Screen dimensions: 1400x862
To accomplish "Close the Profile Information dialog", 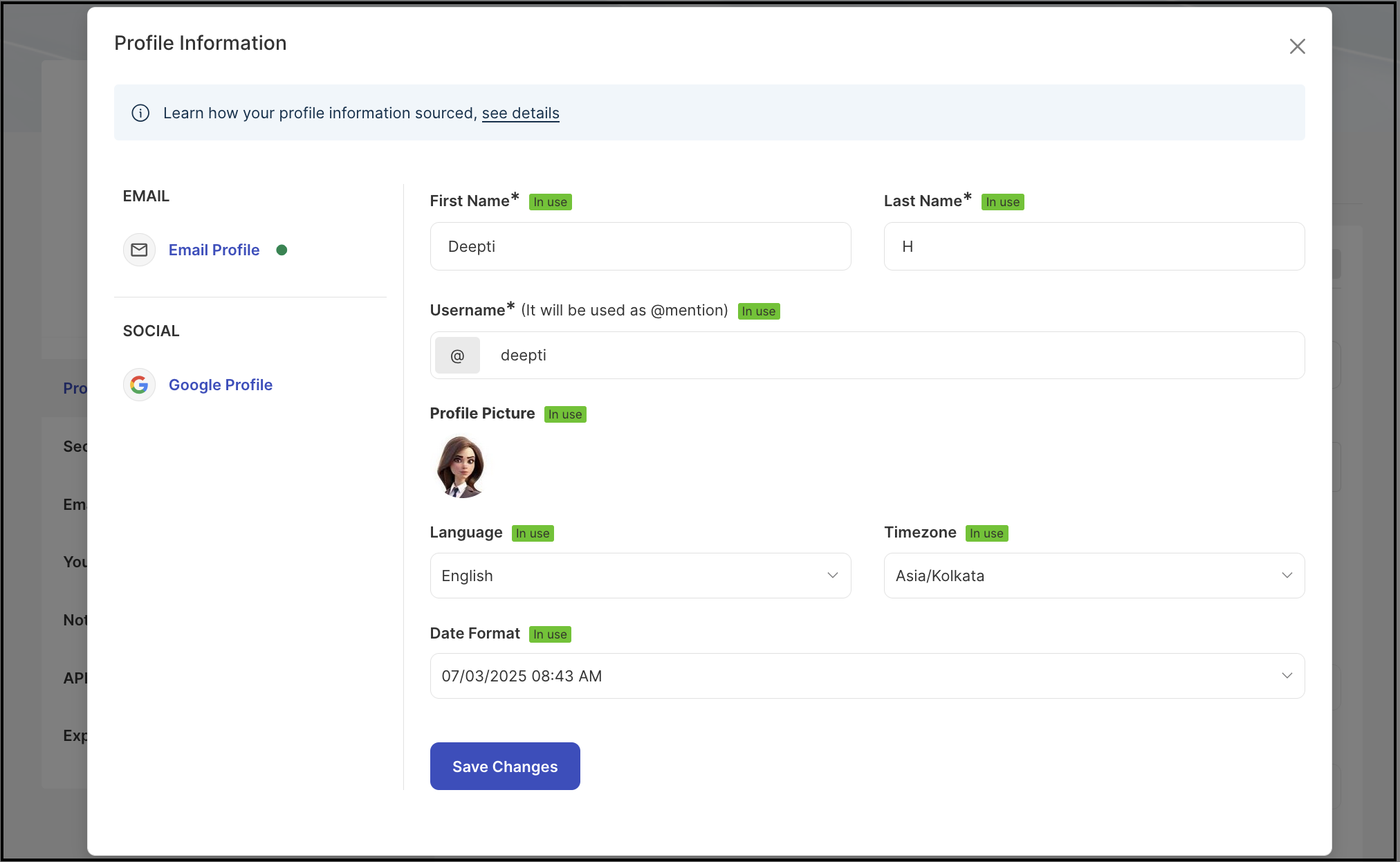I will point(1297,46).
